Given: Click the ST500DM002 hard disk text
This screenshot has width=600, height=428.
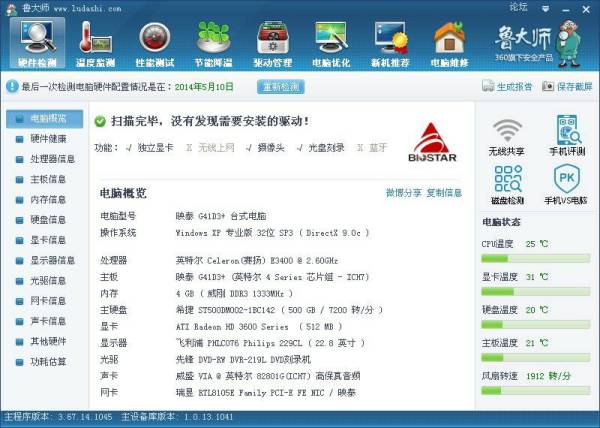Looking at the screenshot, I should pyautogui.click(x=279, y=310).
